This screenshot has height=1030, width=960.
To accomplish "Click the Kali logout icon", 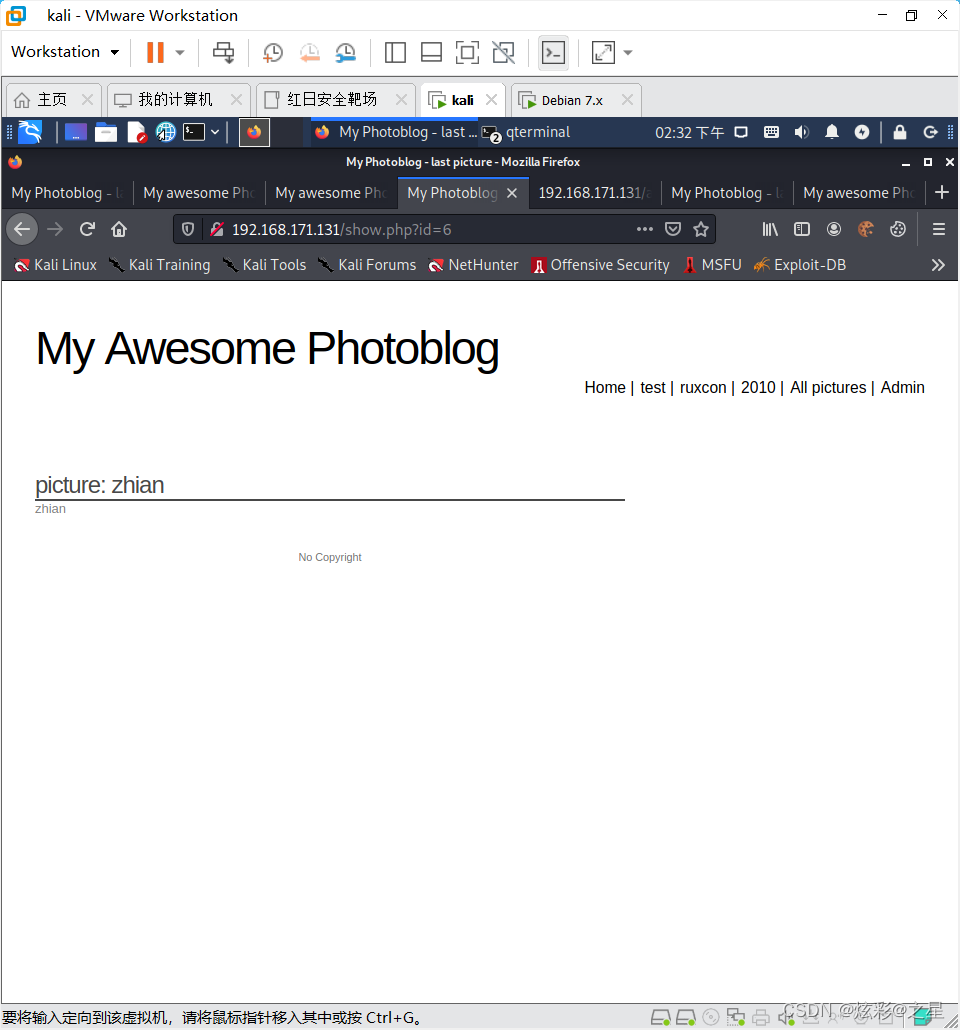I will (930, 132).
